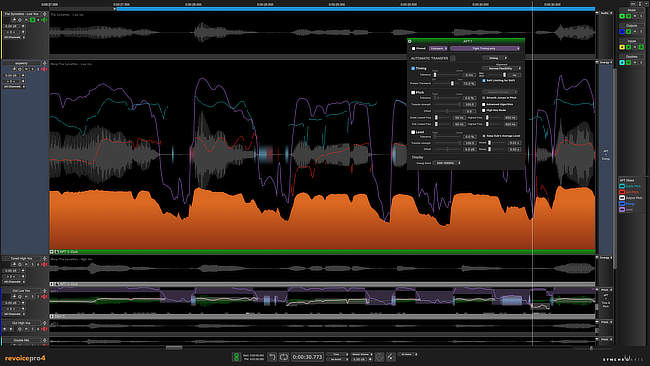
Task: Uncheck the Timing checkbox
Action: coord(413,68)
